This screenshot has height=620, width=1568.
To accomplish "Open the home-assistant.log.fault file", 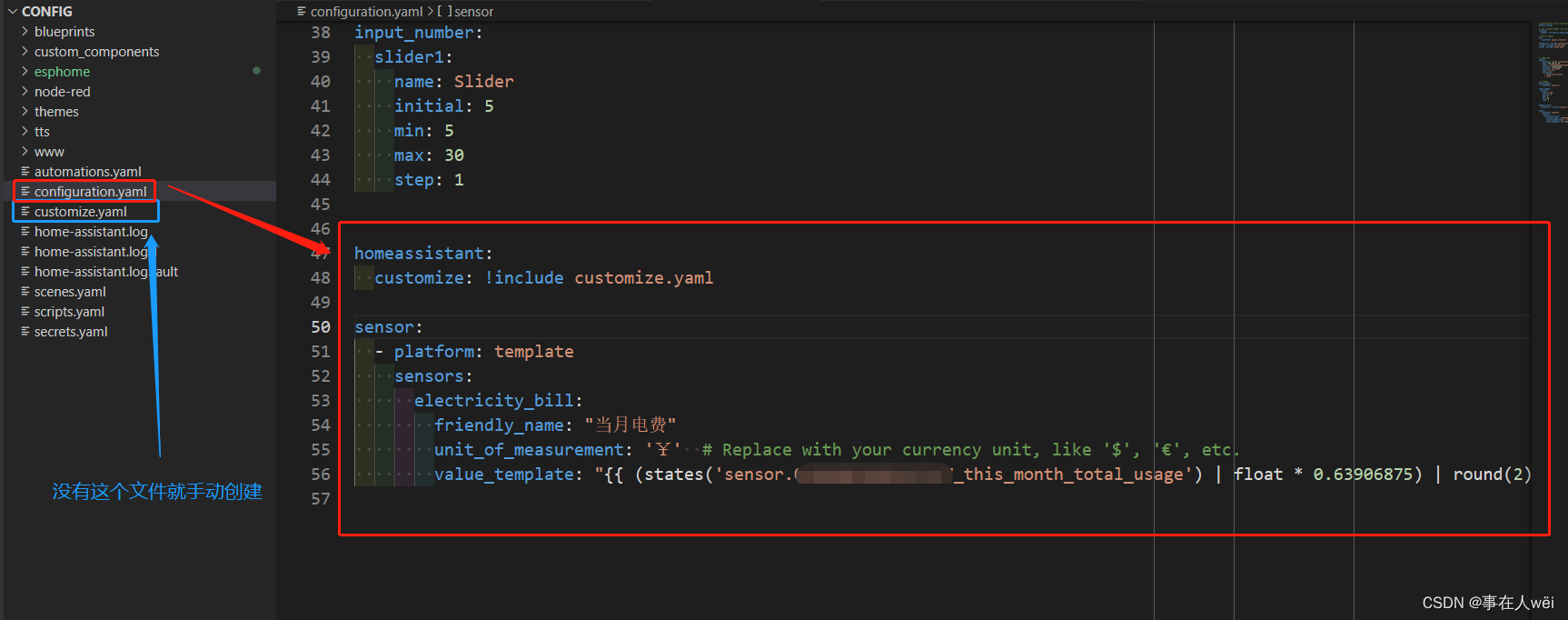I will click(106, 272).
